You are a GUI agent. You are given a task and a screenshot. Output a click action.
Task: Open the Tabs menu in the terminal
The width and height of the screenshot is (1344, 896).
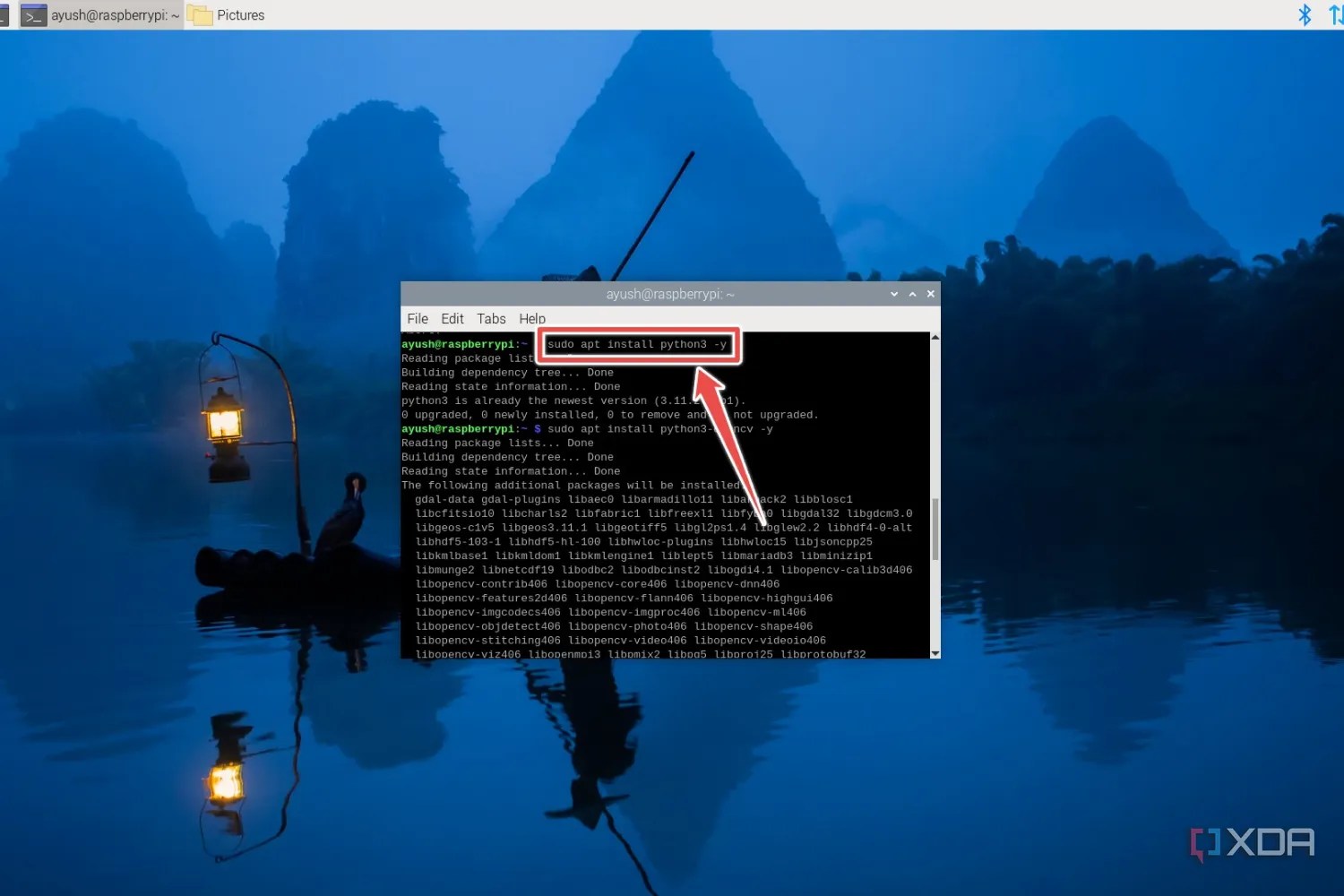[x=491, y=318]
